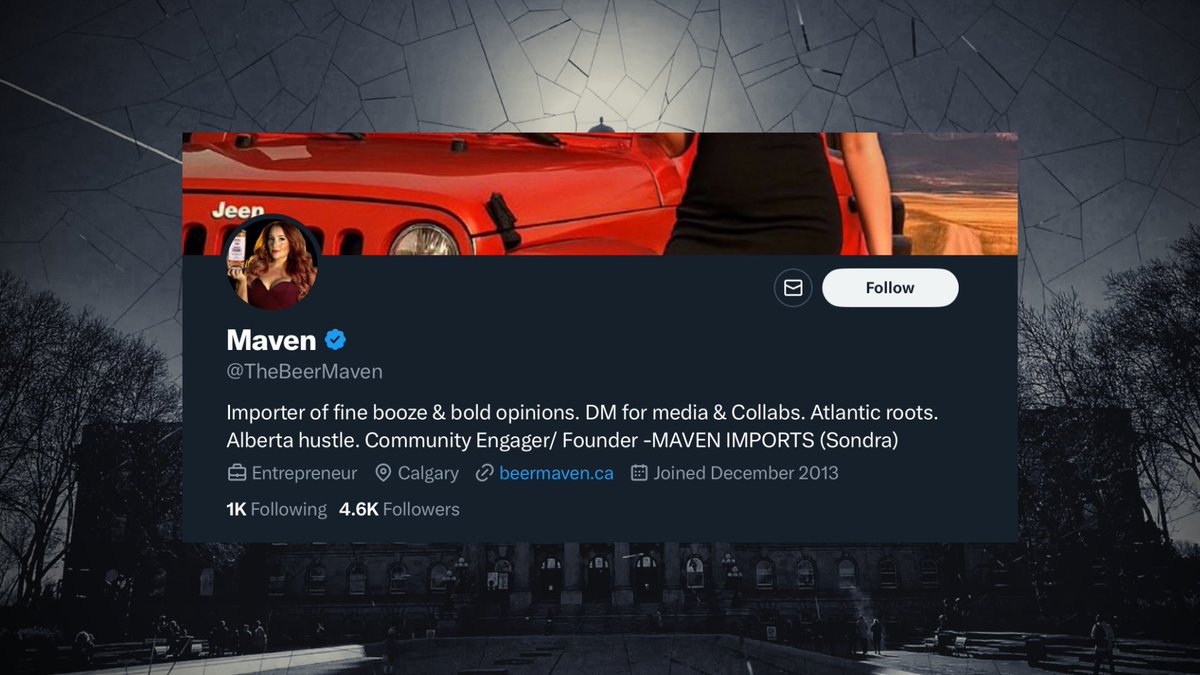The height and width of the screenshot is (675, 1200).
Task: Follow the Maven account
Action: [890, 288]
